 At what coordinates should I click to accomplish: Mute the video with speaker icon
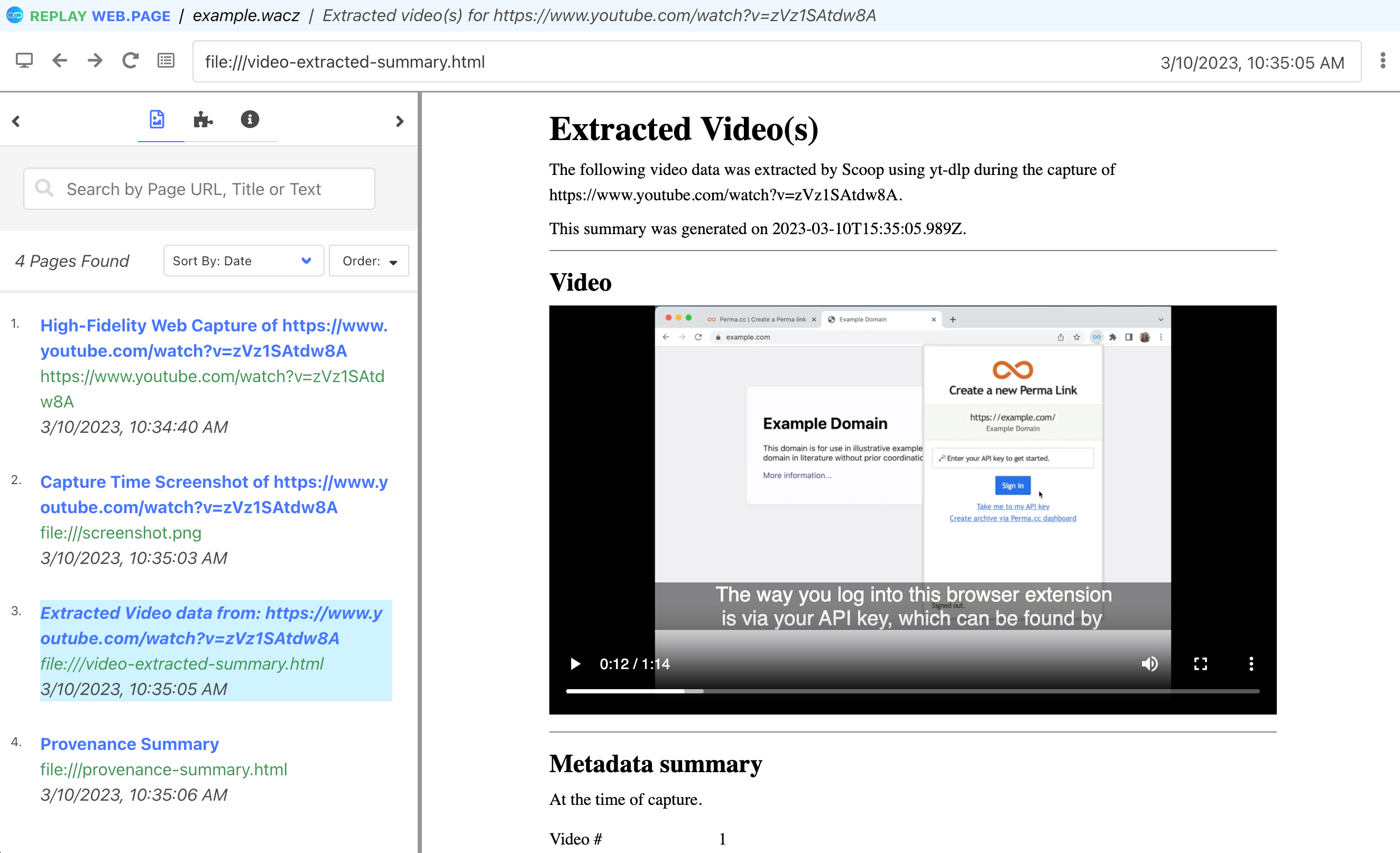(1149, 664)
